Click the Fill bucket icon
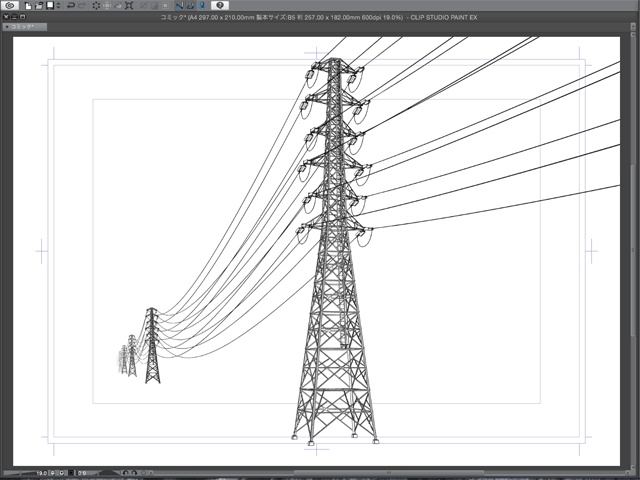This screenshot has width=640, height=480. click(x=118, y=6)
